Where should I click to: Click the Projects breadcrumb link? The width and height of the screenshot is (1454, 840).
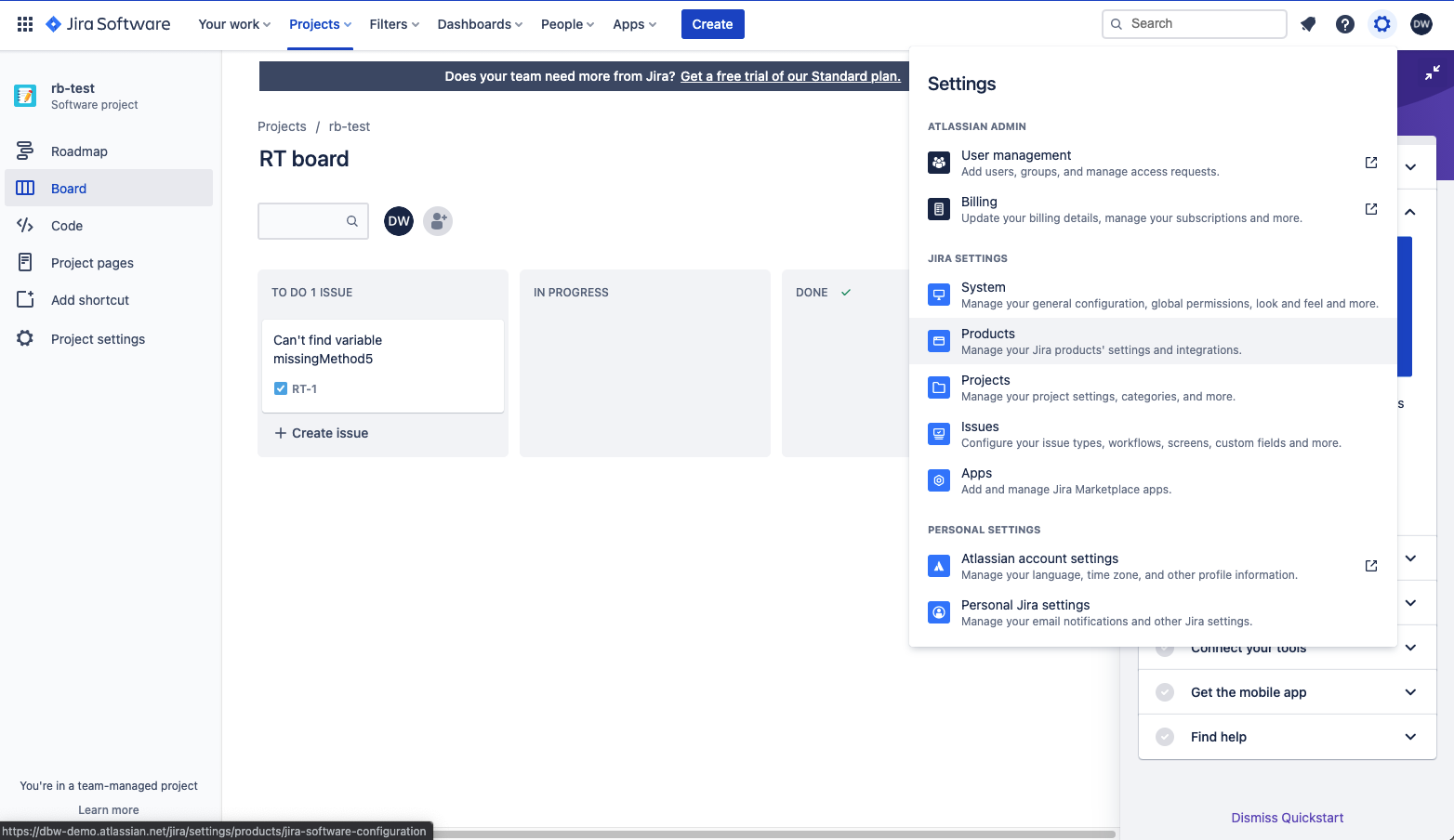coord(282,126)
